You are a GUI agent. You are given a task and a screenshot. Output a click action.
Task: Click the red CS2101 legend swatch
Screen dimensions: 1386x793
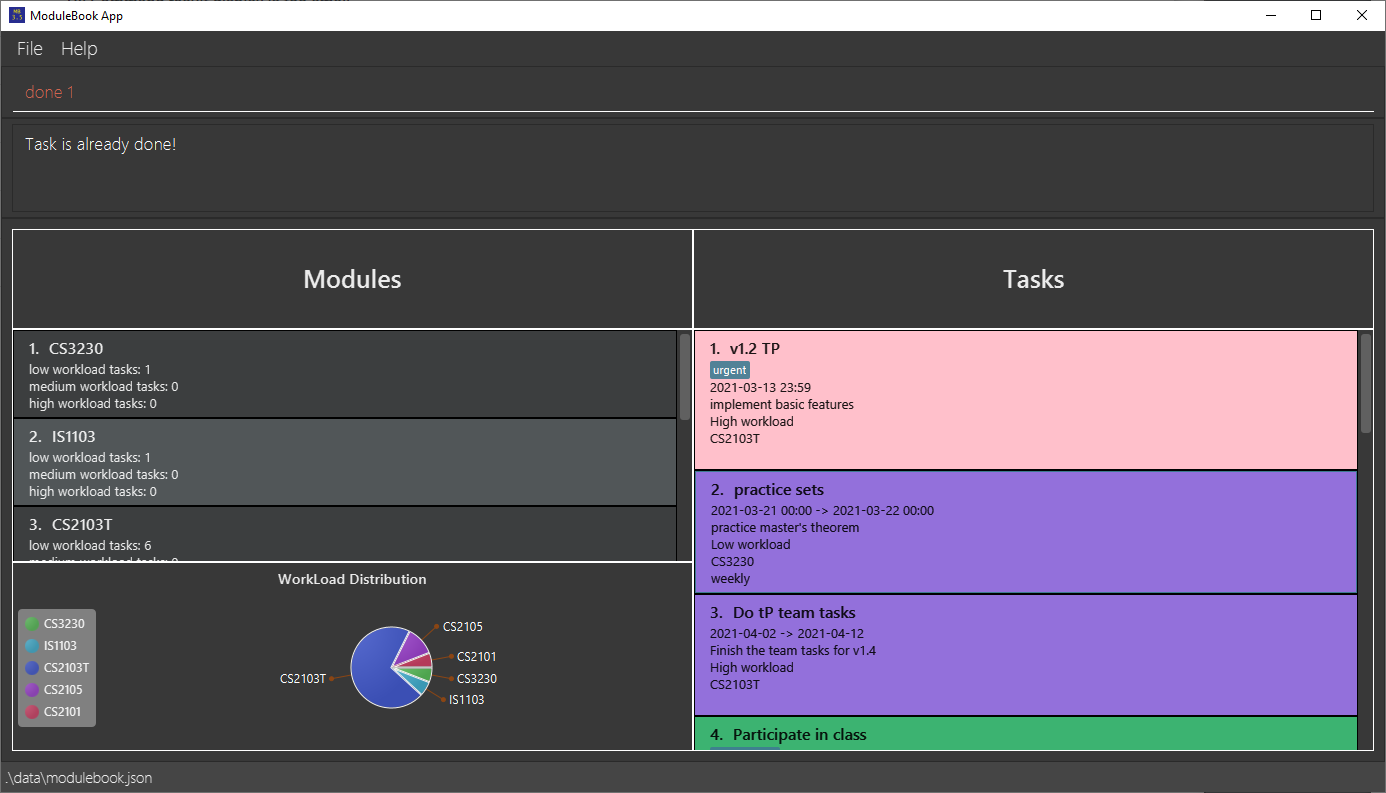pos(32,712)
